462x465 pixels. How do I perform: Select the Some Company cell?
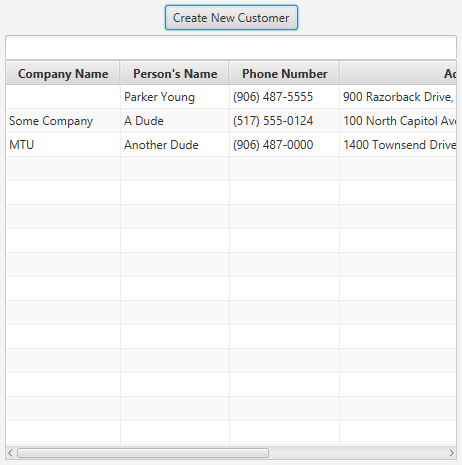pyautogui.click(x=63, y=121)
